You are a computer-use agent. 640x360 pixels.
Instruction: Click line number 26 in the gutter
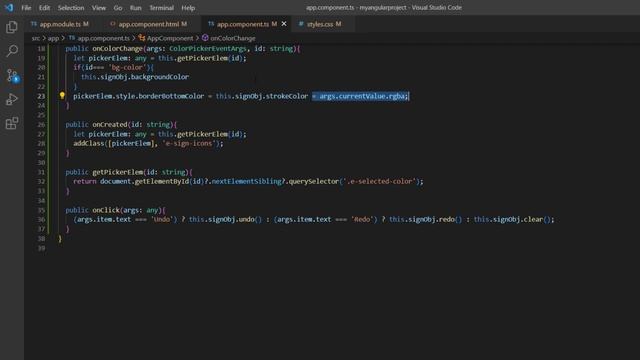(41, 124)
